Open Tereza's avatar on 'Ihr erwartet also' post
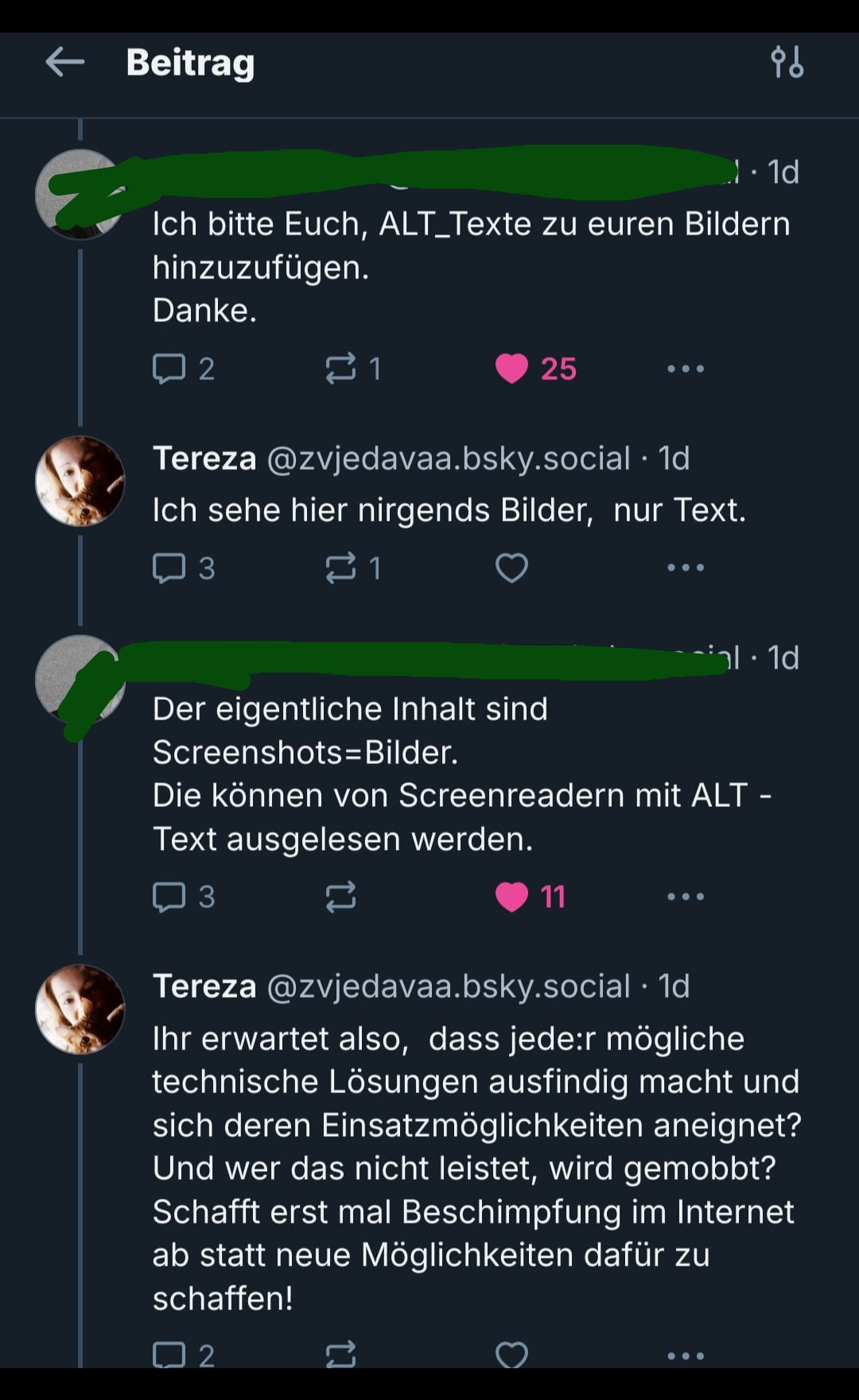This screenshot has height=1400, width=859. (80, 1010)
